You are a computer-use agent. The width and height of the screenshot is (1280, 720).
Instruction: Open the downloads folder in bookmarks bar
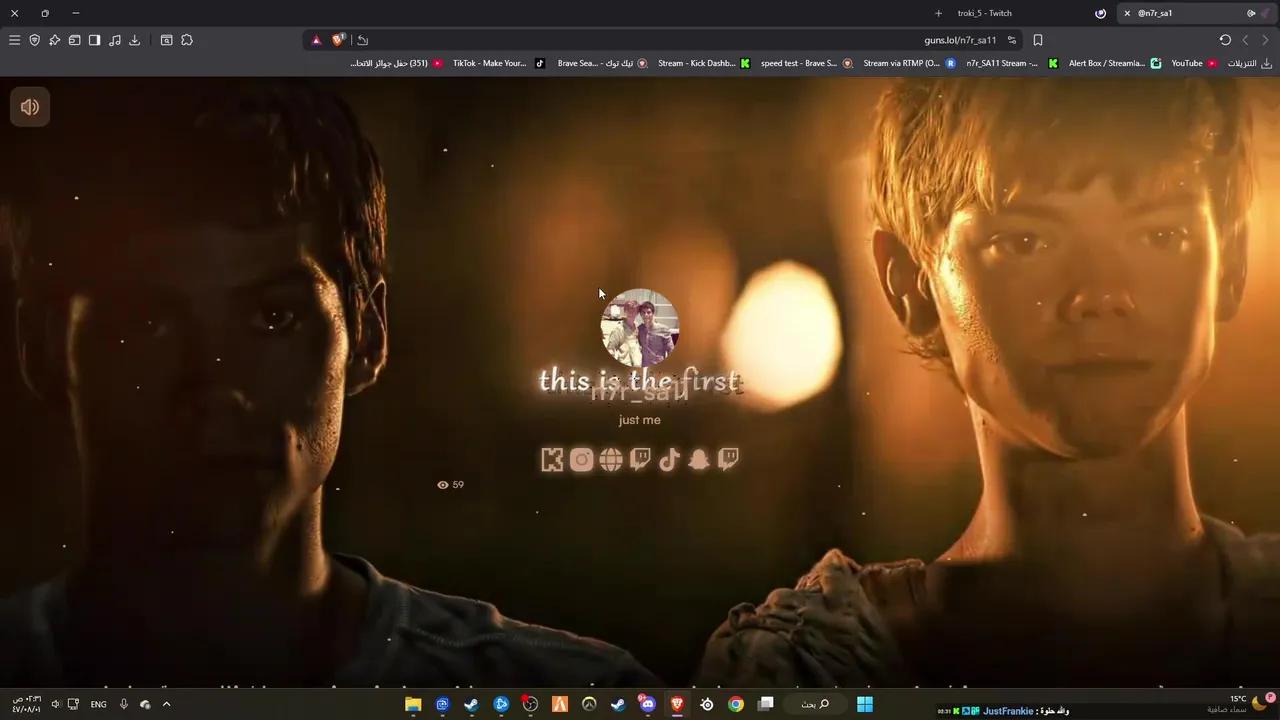pos(1250,63)
